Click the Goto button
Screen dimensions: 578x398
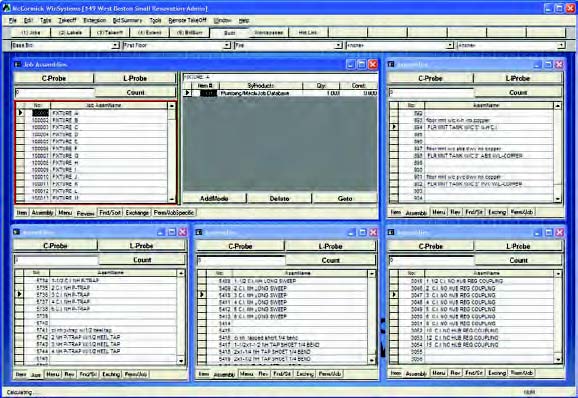tap(345, 198)
